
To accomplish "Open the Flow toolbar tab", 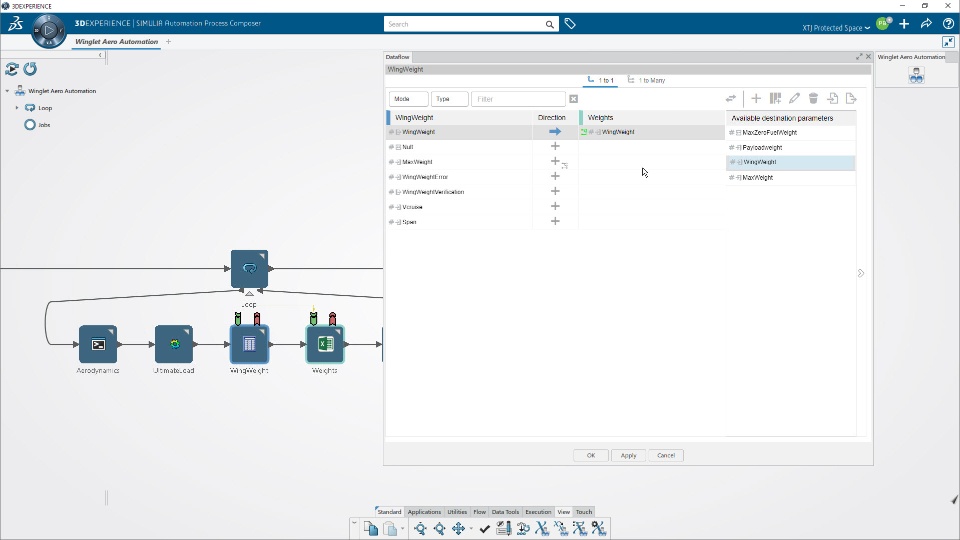I will [x=479, y=512].
